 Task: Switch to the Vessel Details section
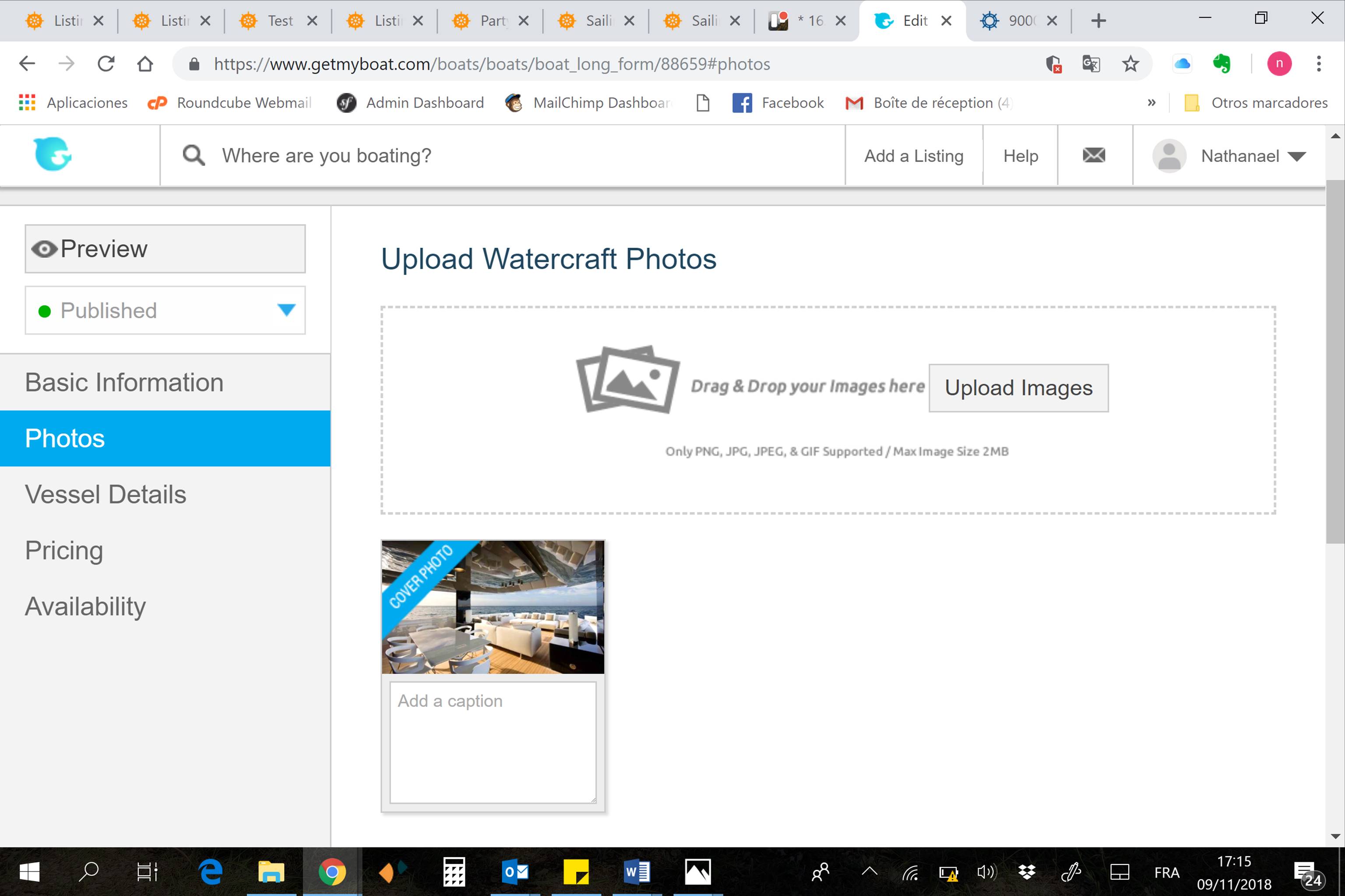(x=105, y=494)
